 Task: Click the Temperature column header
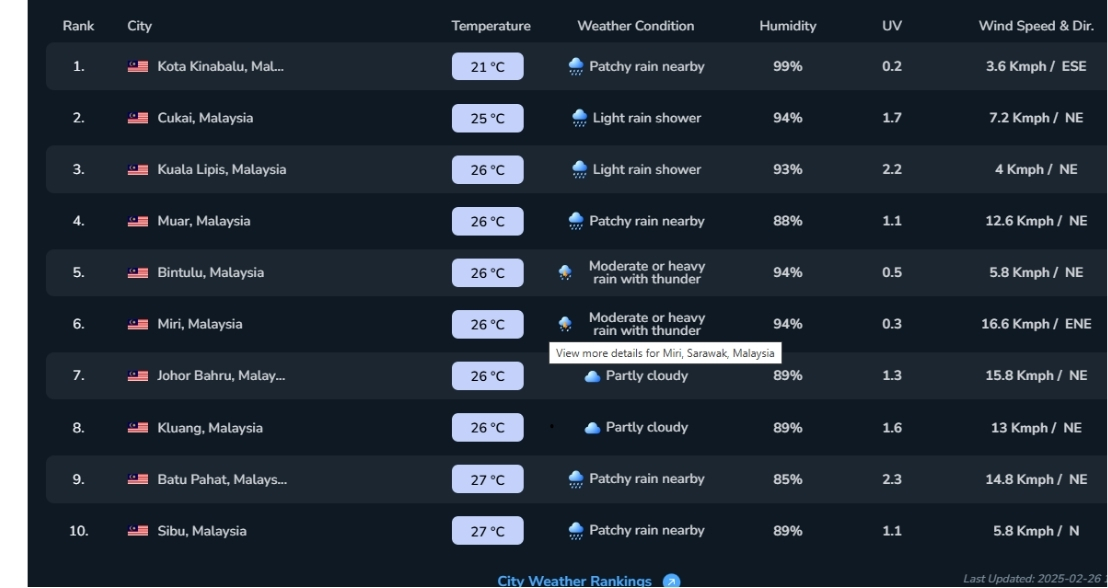491,26
